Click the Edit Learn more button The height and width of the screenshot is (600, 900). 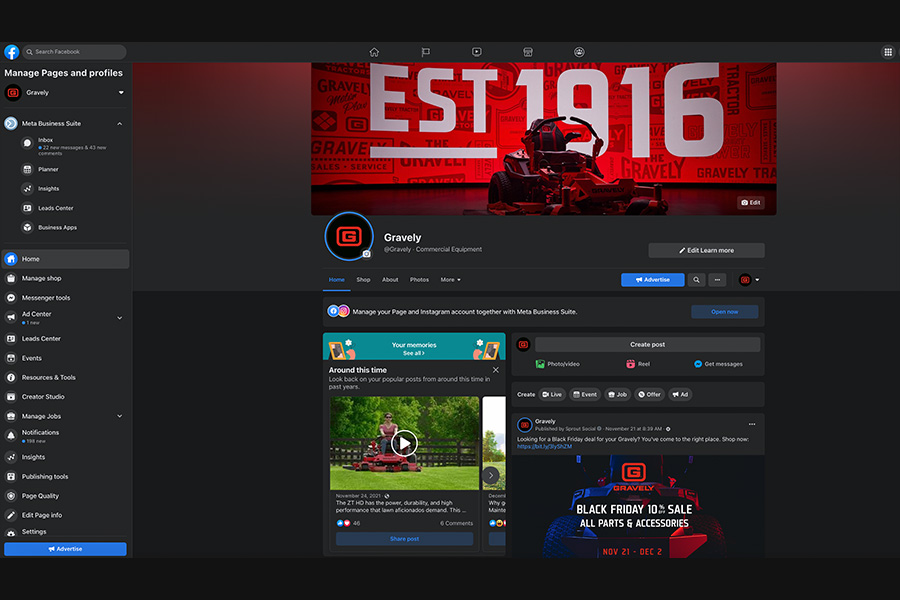(x=707, y=250)
